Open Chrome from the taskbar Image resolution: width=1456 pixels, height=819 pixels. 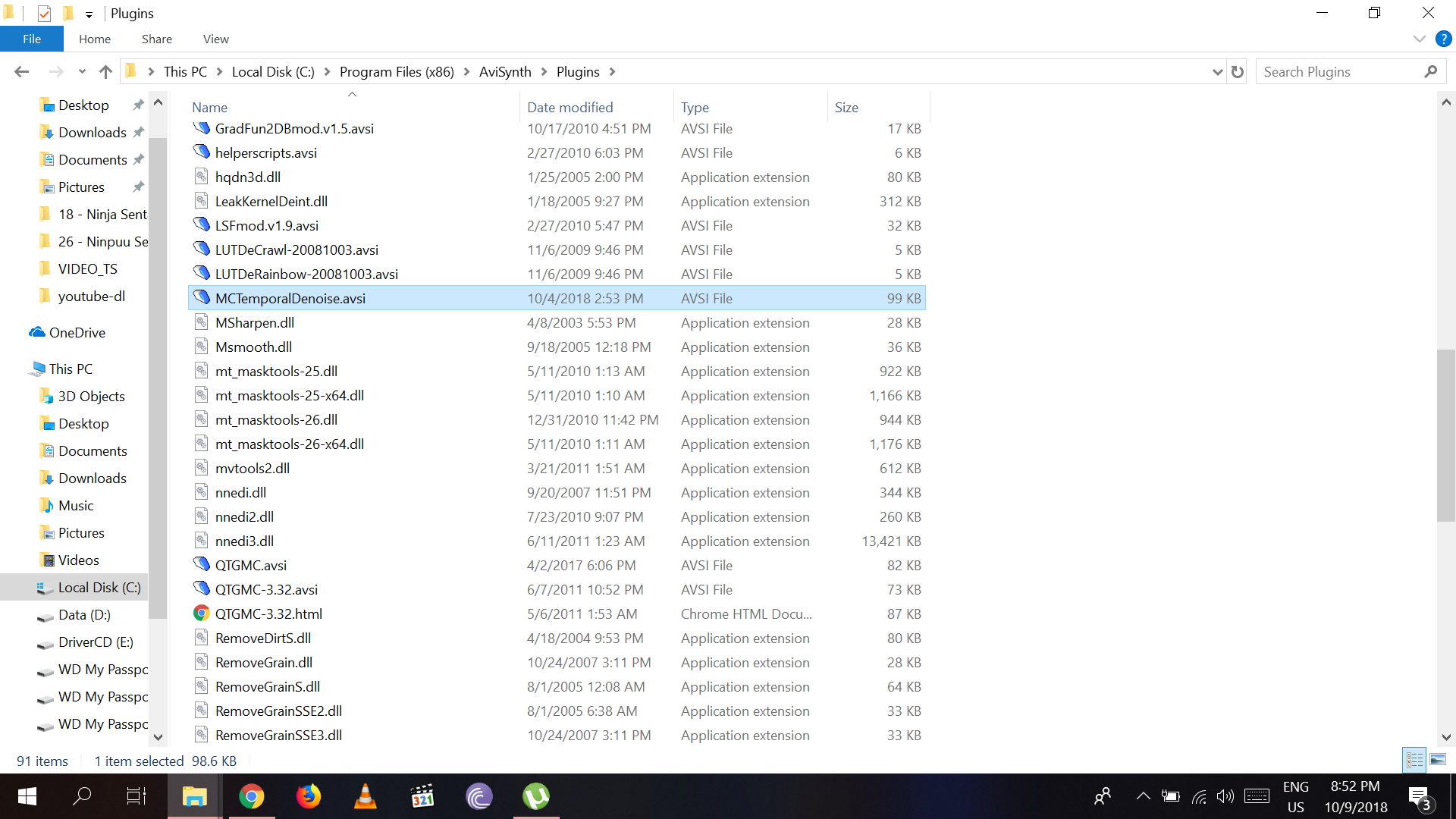251,796
